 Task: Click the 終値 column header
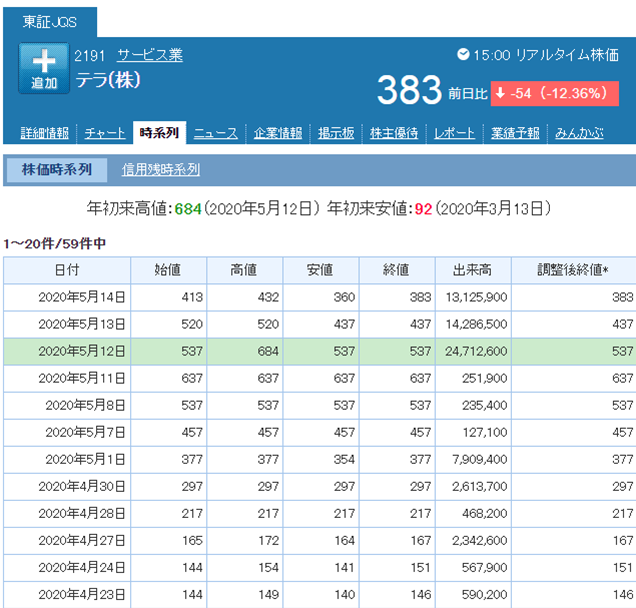[397, 270]
